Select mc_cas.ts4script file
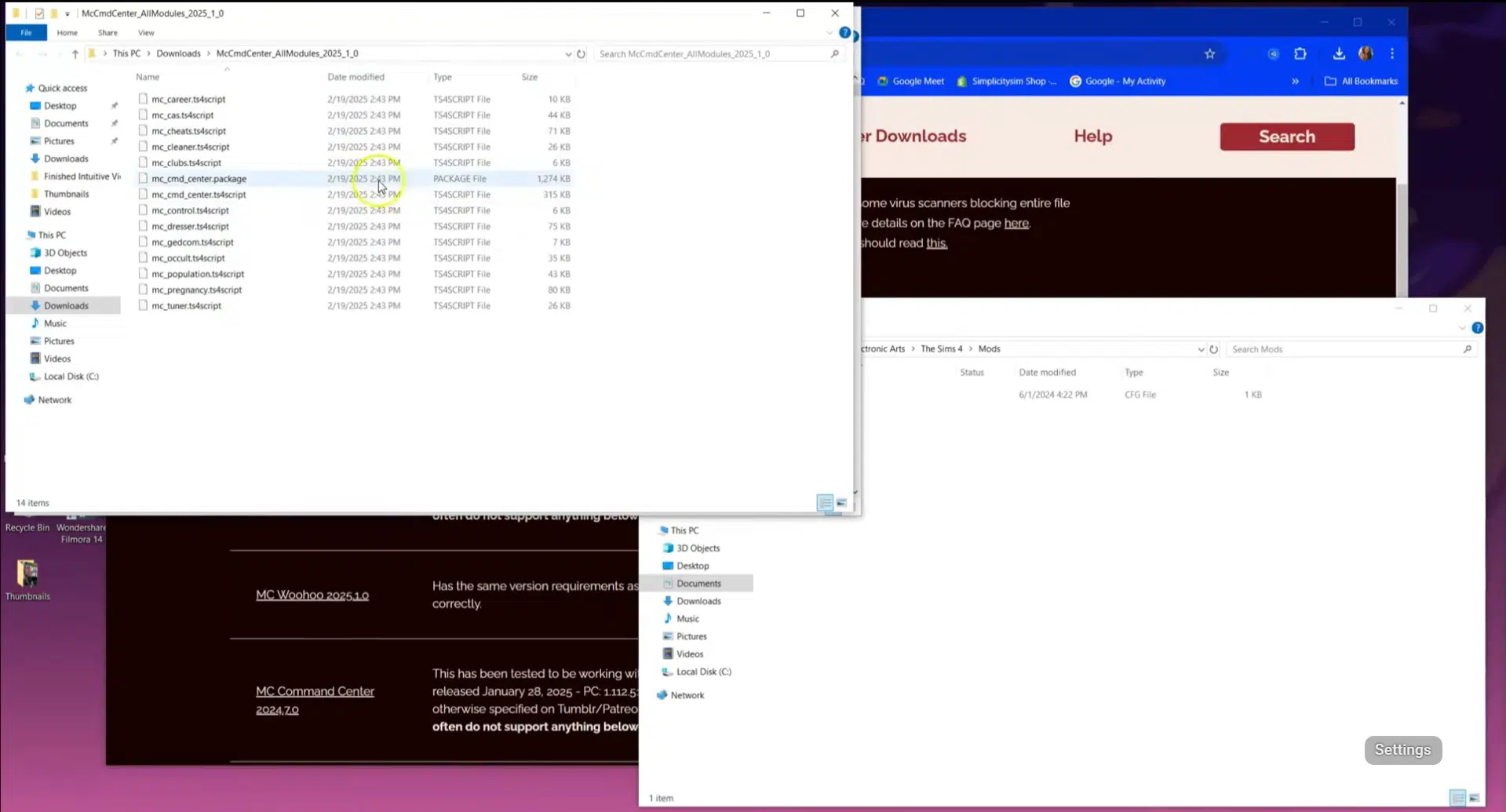 point(182,115)
